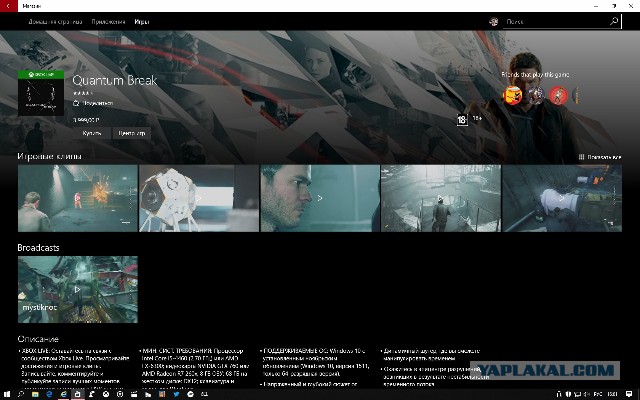The height and width of the screenshot is (400, 640).
Task: Play the fourth clip with foggy walkway
Action: 441,198
